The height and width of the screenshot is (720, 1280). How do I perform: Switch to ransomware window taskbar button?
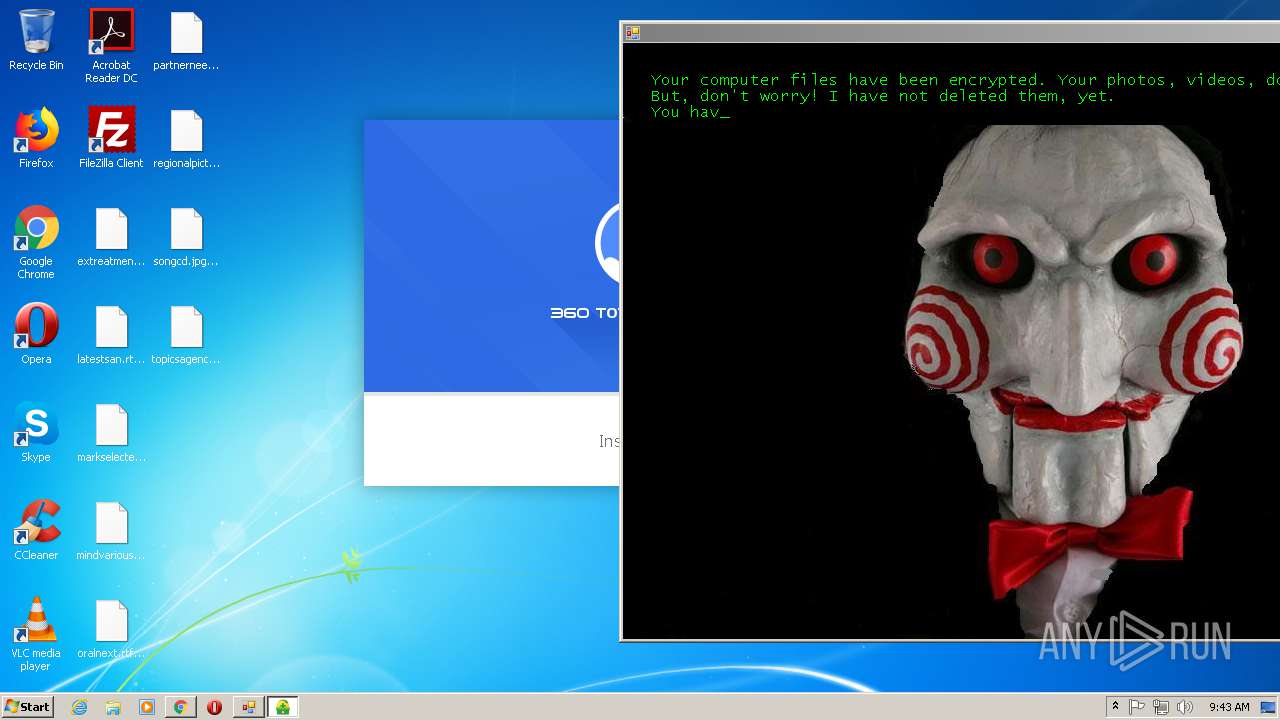[x=248, y=707]
